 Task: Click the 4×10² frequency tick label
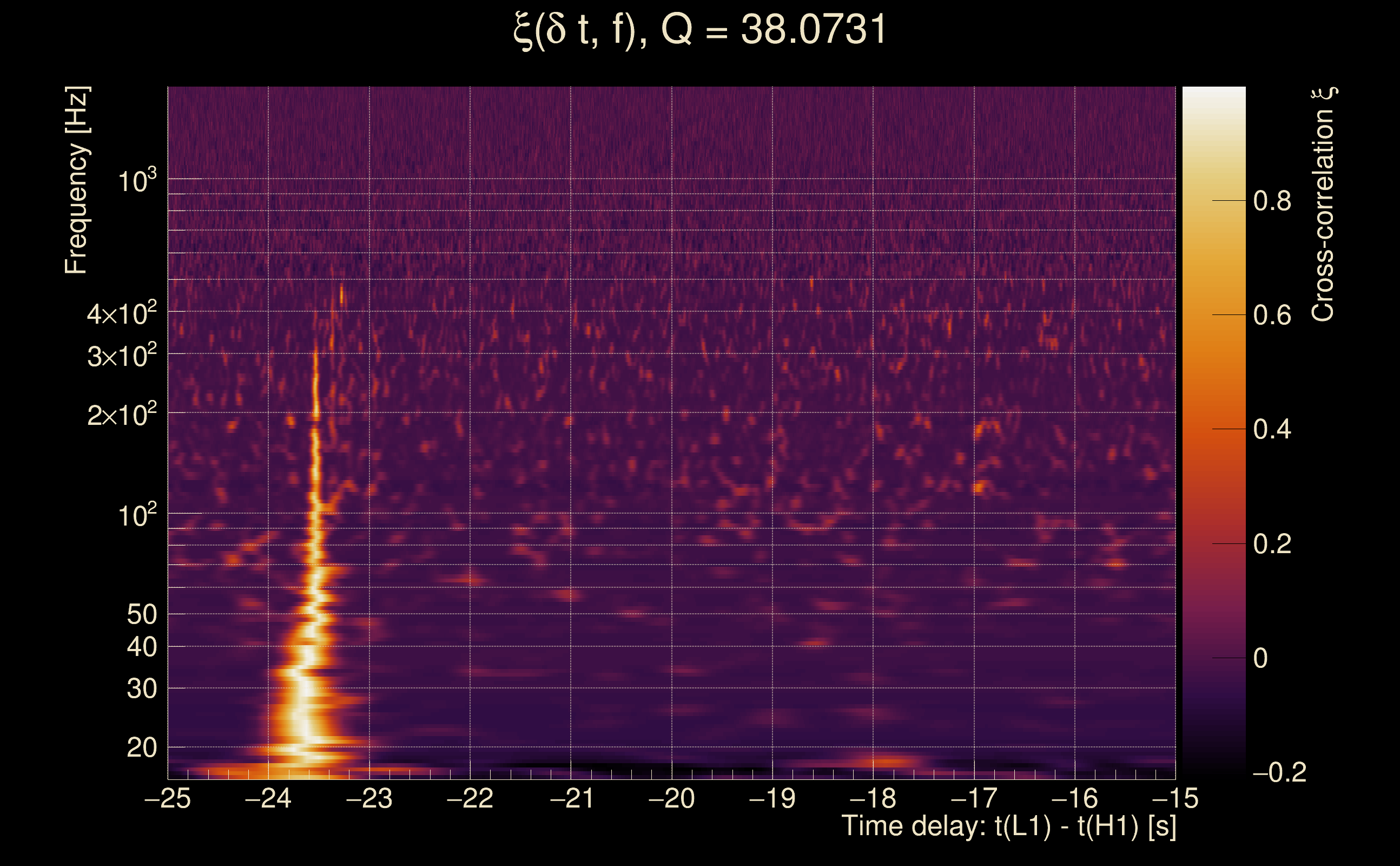pyautogui.click(x=122, y=314)
